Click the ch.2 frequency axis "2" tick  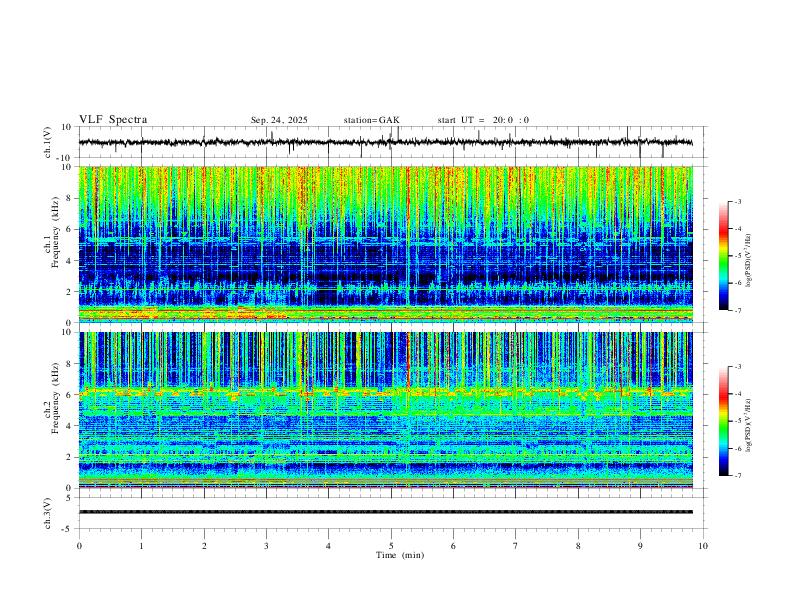click(70, 457)
